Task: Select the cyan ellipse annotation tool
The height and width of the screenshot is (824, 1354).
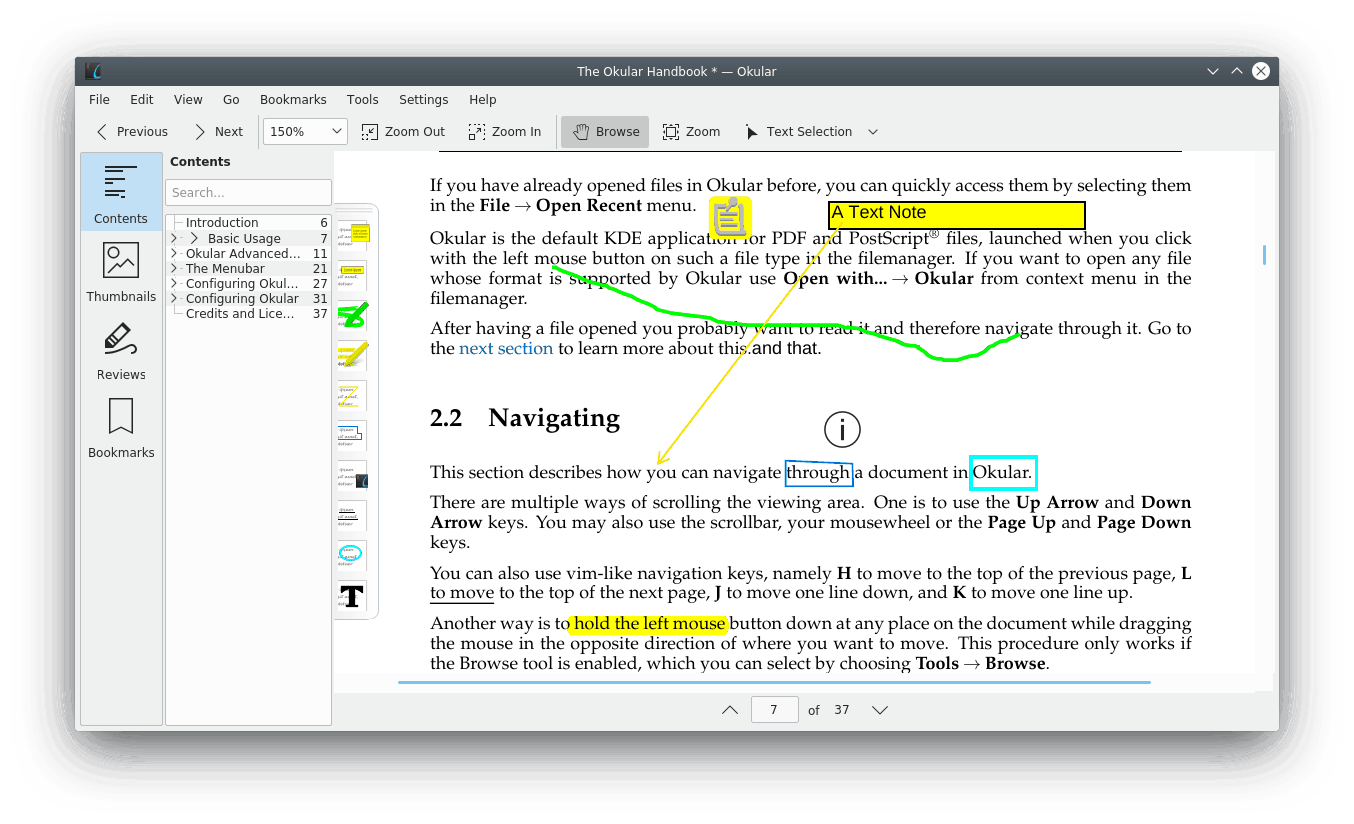Action: [352, 555]
